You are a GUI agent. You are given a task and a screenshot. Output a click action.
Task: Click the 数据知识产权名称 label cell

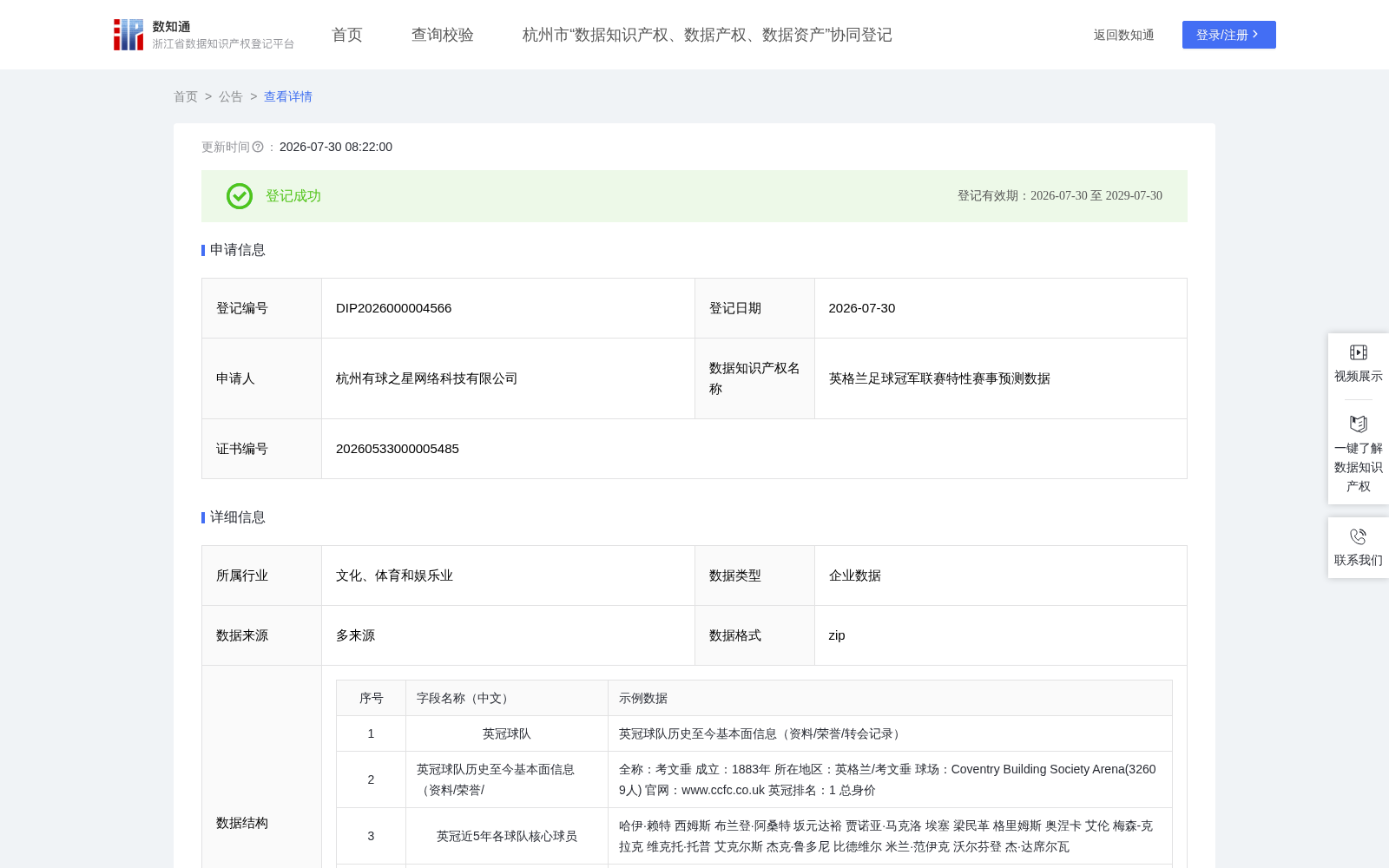tap(754, 378)
